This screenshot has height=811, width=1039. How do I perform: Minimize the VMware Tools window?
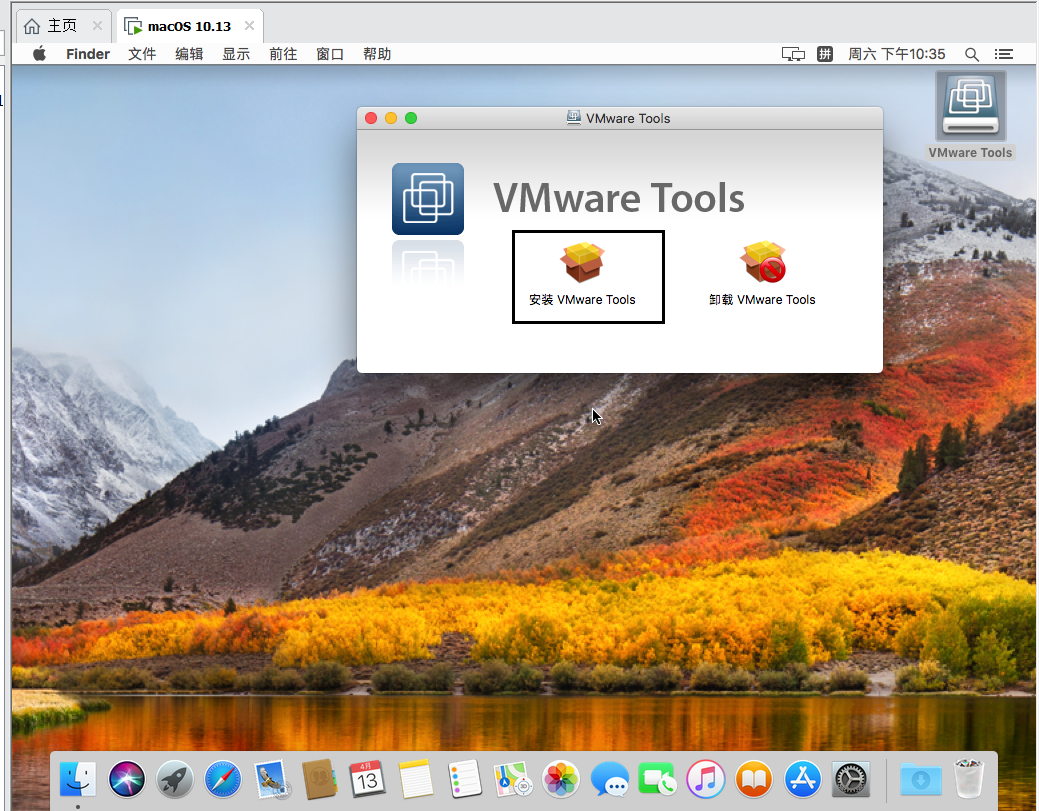point(391,118)
